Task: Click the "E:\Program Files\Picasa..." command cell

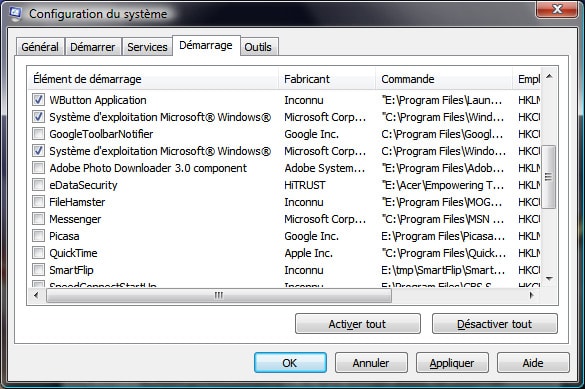Action: click(443, 236)
